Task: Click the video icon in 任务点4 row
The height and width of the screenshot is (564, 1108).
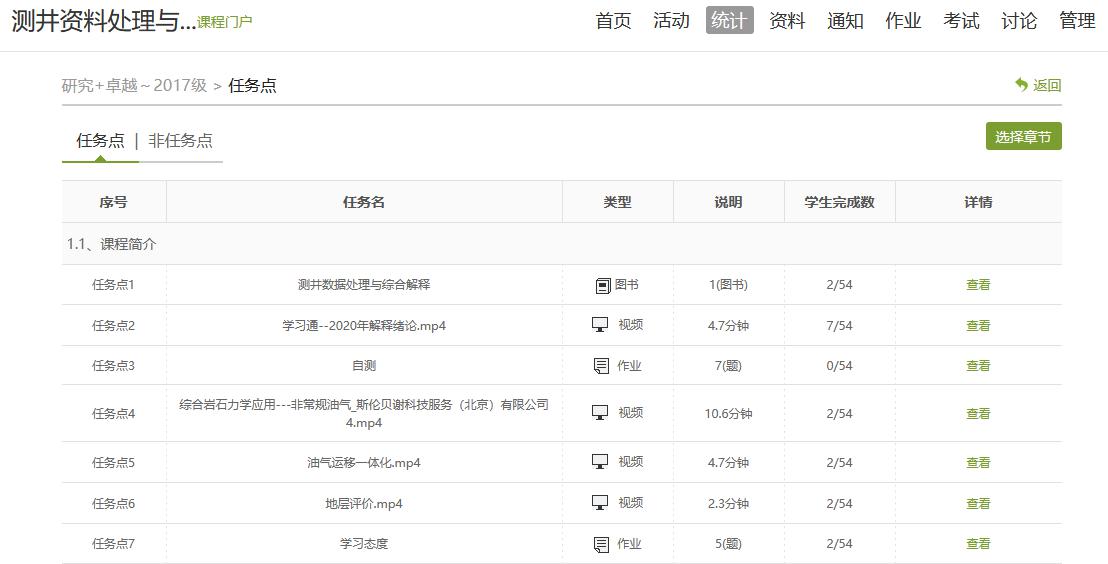Action: tap(600, 413)
